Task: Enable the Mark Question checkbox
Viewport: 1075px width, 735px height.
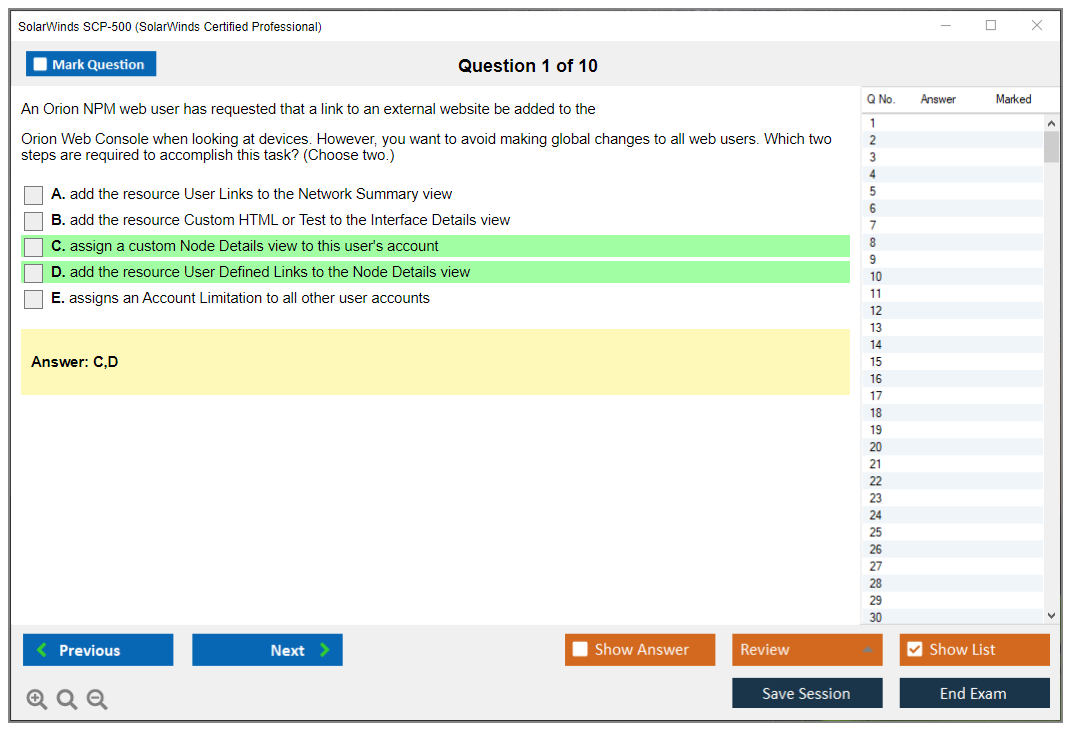Action: click(40, 65)
